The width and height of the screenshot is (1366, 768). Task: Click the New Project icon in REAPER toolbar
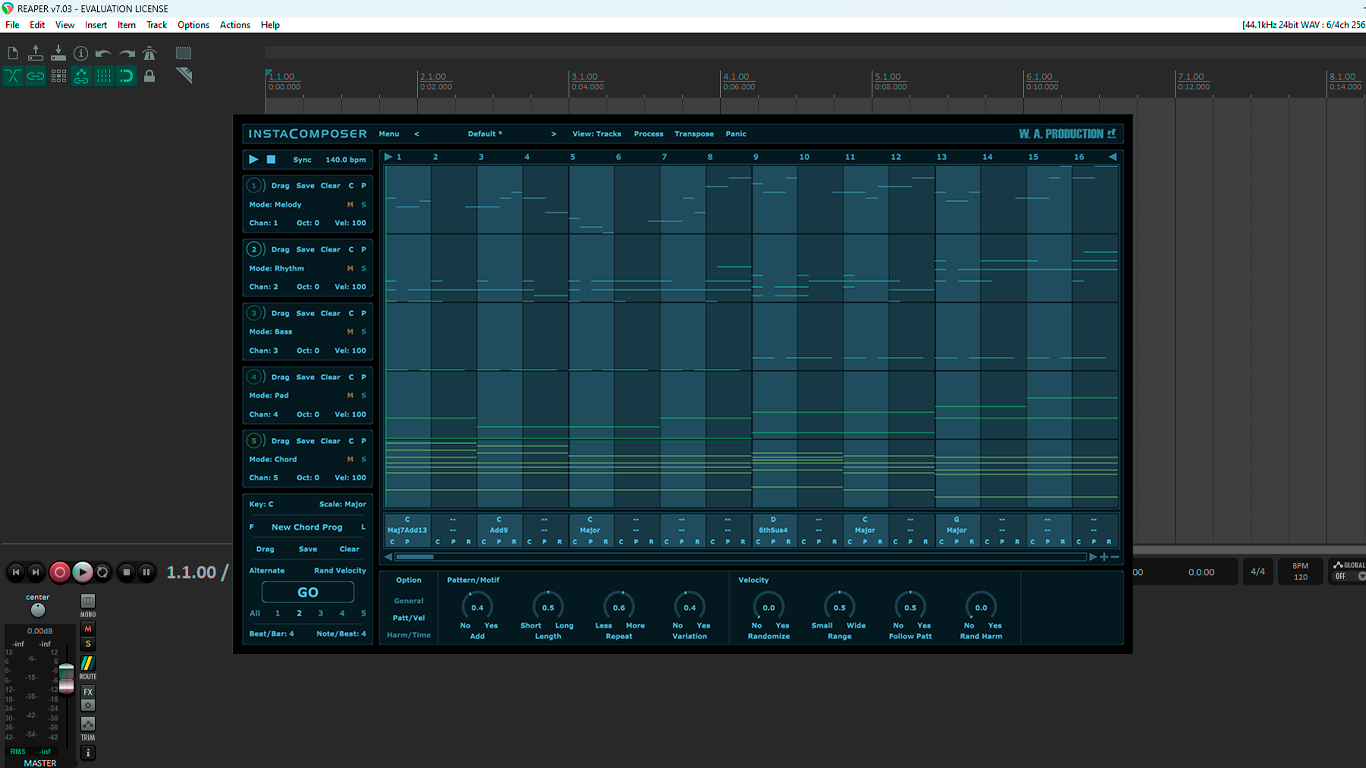(x=13, y=53)
